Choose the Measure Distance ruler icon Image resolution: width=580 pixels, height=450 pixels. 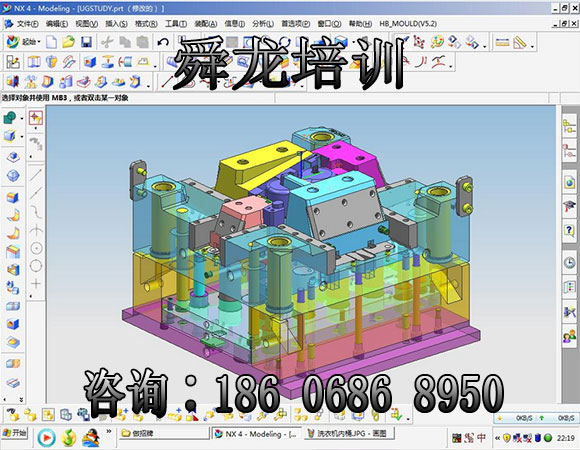(502, 42)
